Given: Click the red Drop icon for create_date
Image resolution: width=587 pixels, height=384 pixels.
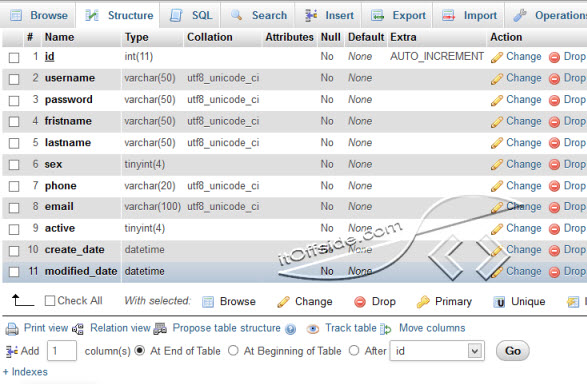Looking at the screenshot, I should pyautogui.click(x=554, y=250).
